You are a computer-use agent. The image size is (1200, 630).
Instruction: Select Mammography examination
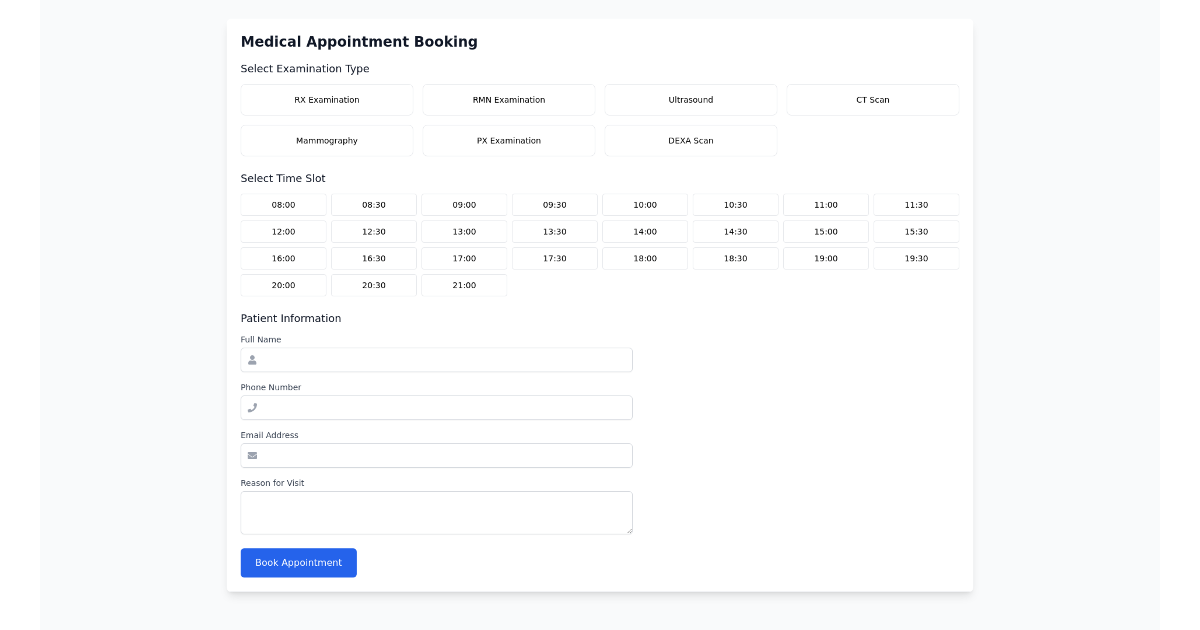point(326,140)
